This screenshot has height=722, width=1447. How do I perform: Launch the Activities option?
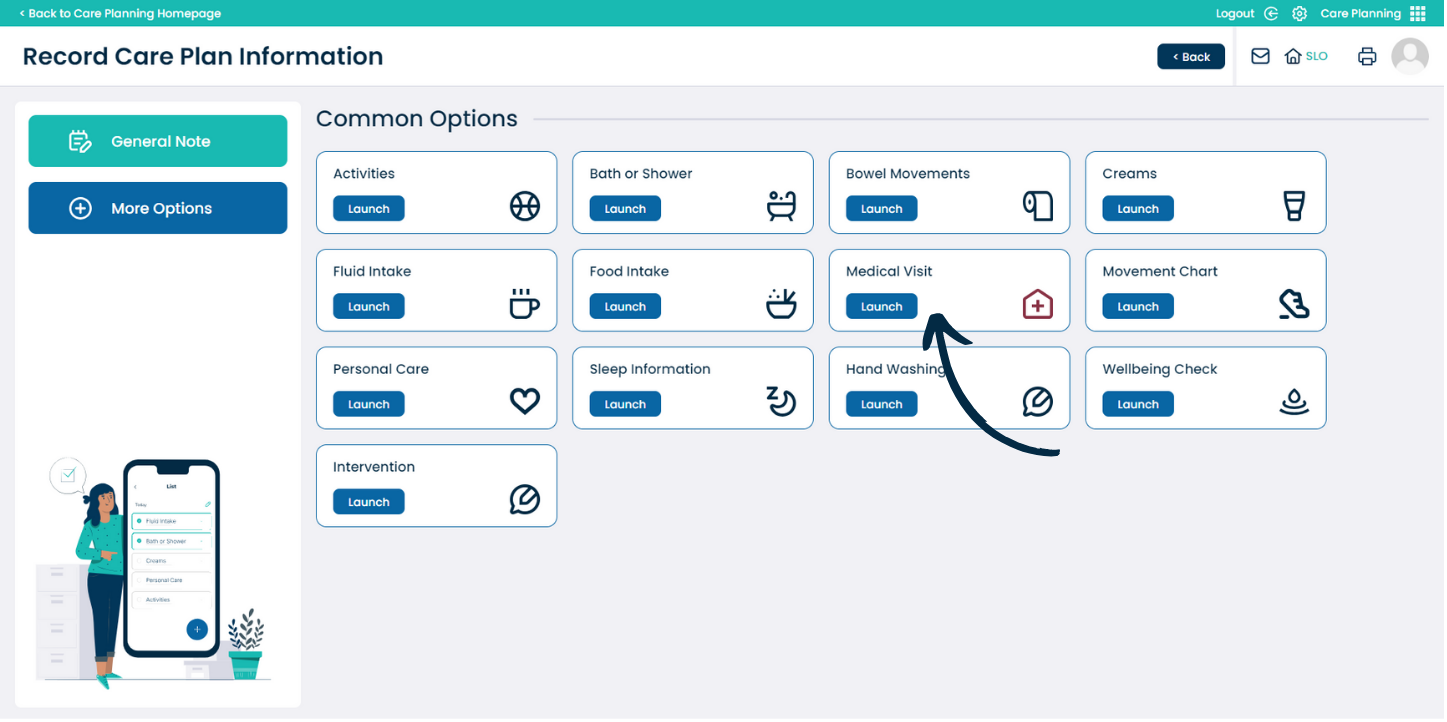(368, 208)
